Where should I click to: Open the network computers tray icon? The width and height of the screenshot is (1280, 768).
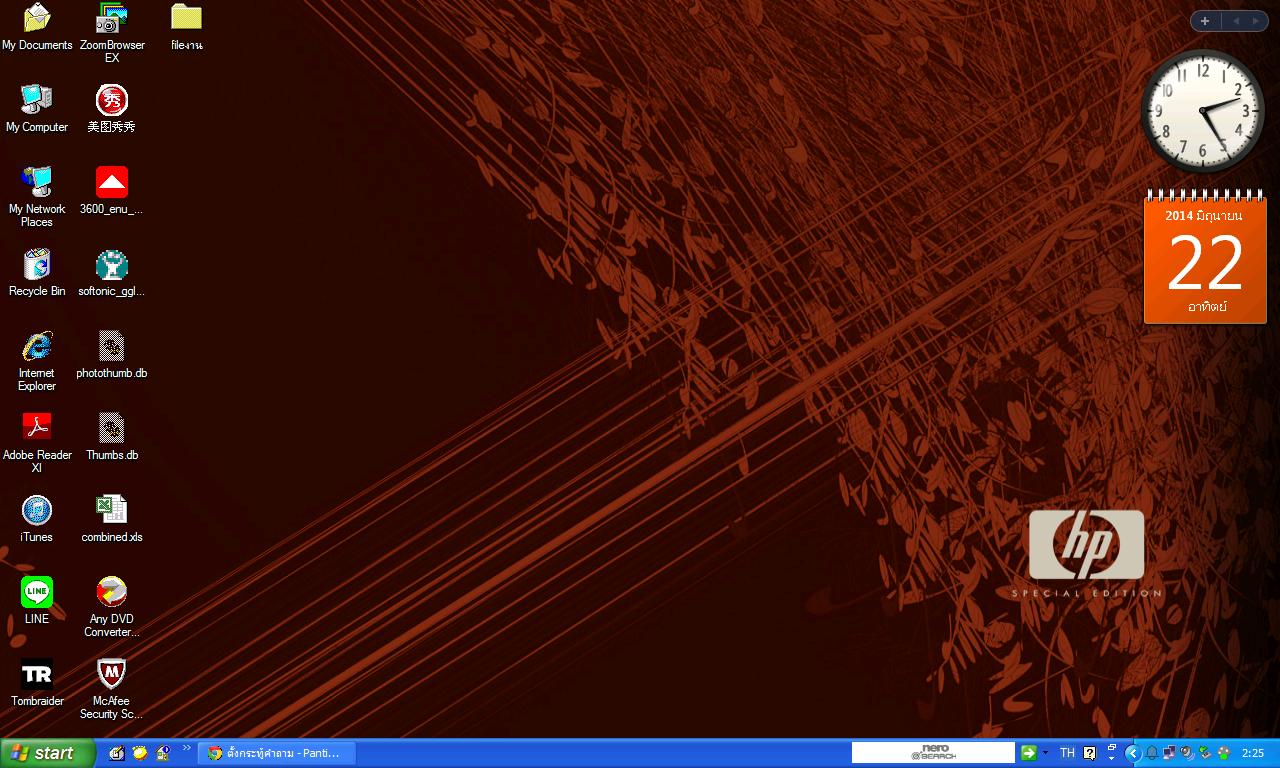point(1169,753)
